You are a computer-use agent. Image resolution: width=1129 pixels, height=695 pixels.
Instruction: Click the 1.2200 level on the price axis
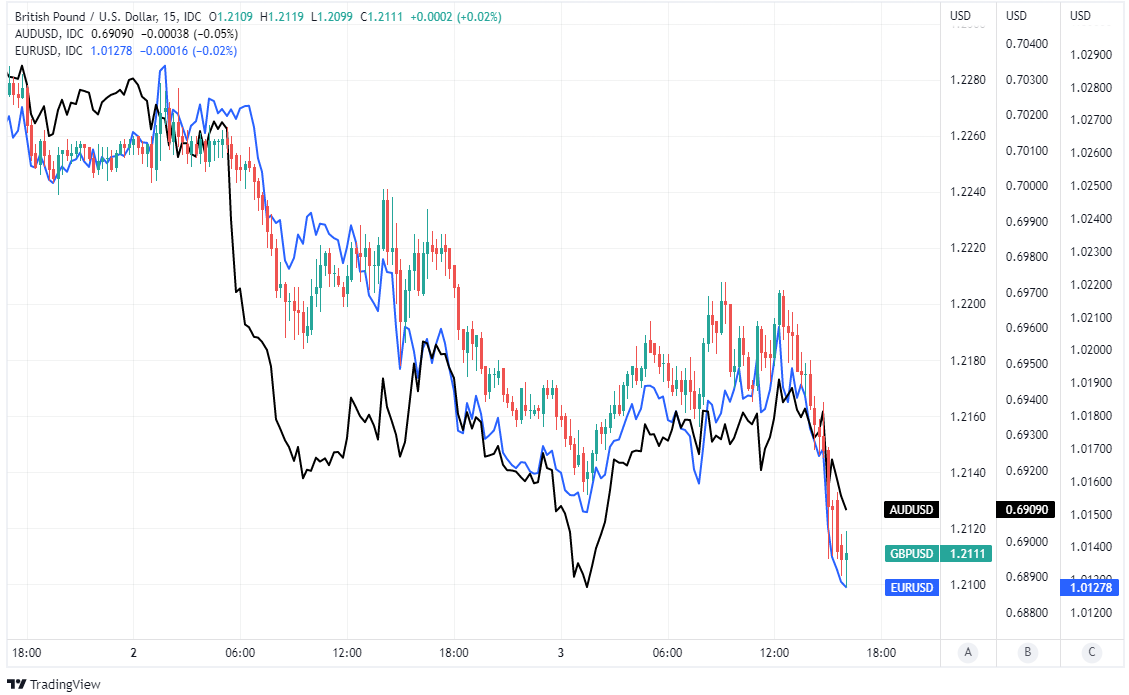[x=965, y=304]
